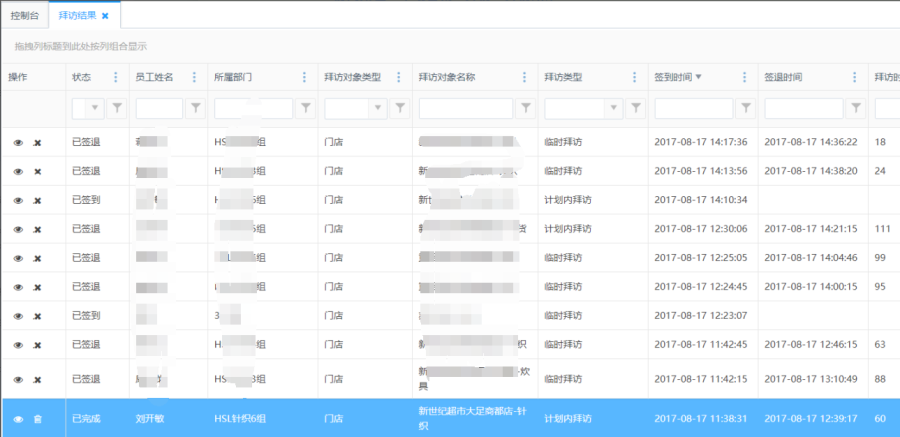Viewport: 900px width, 437px height.
Task: View details of the 14:10:34 check-in row
Action: (x=18, y=201)
